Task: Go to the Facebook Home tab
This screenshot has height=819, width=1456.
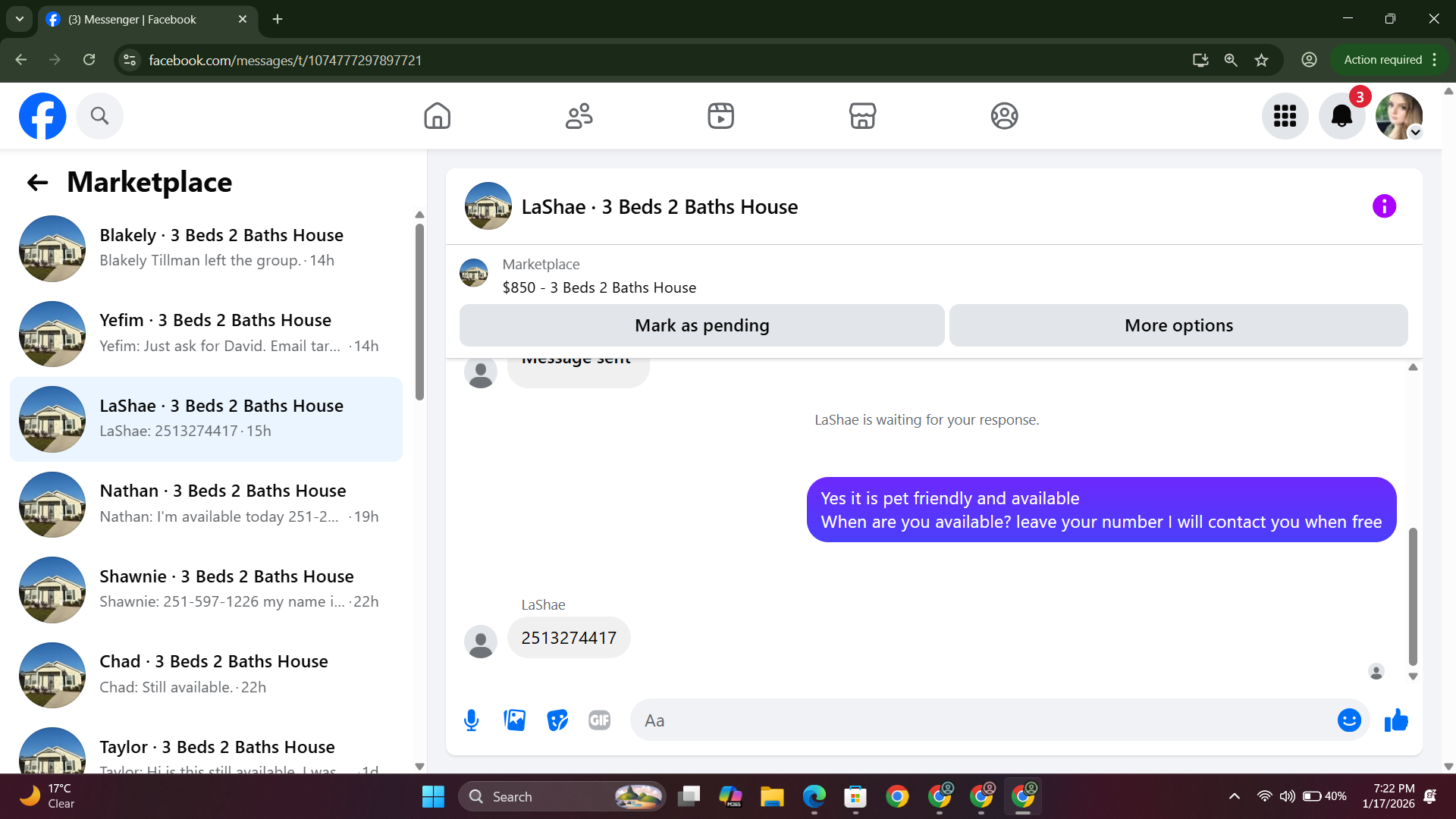Action: click(x=437, y=116)
